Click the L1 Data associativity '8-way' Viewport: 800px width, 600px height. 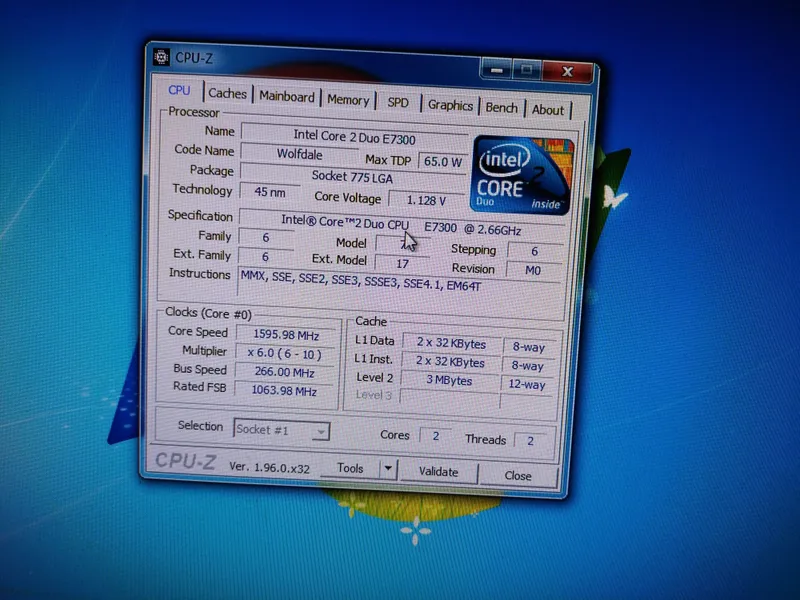529,347
